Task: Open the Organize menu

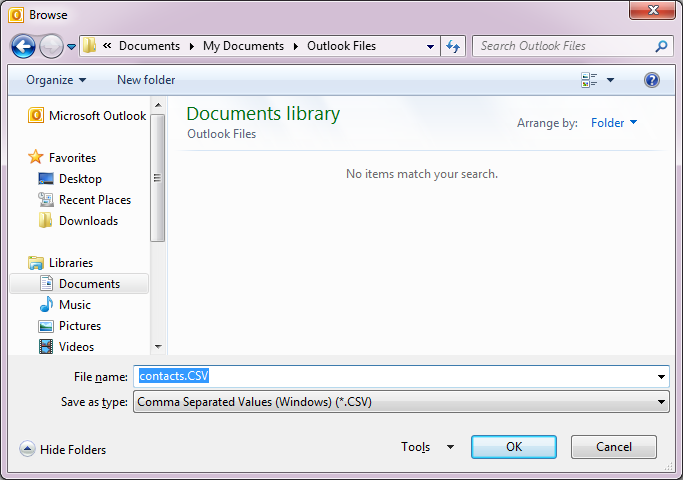Action: coord(56,80)
